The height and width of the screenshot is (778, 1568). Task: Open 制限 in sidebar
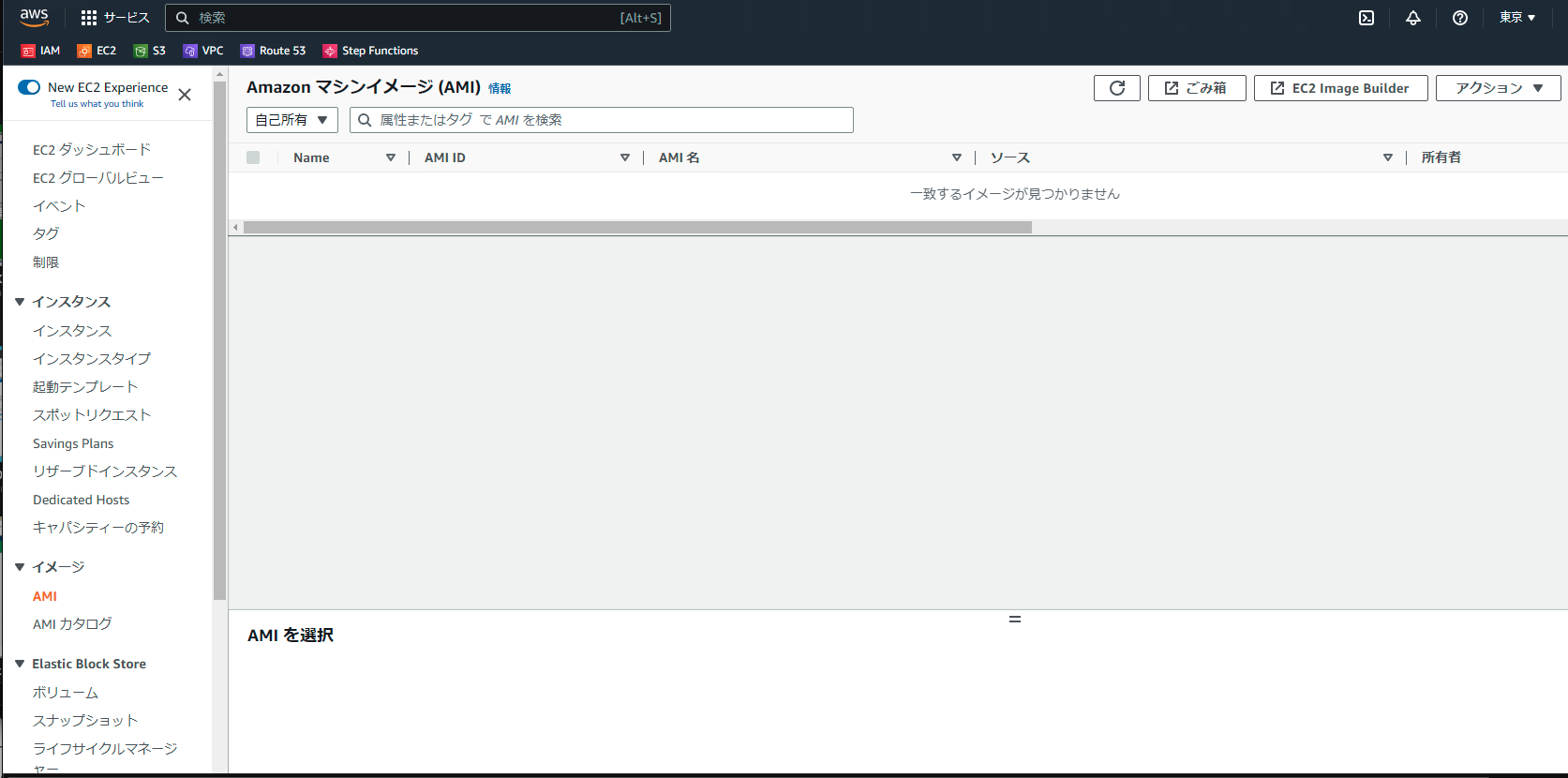[x=46, y=262]
